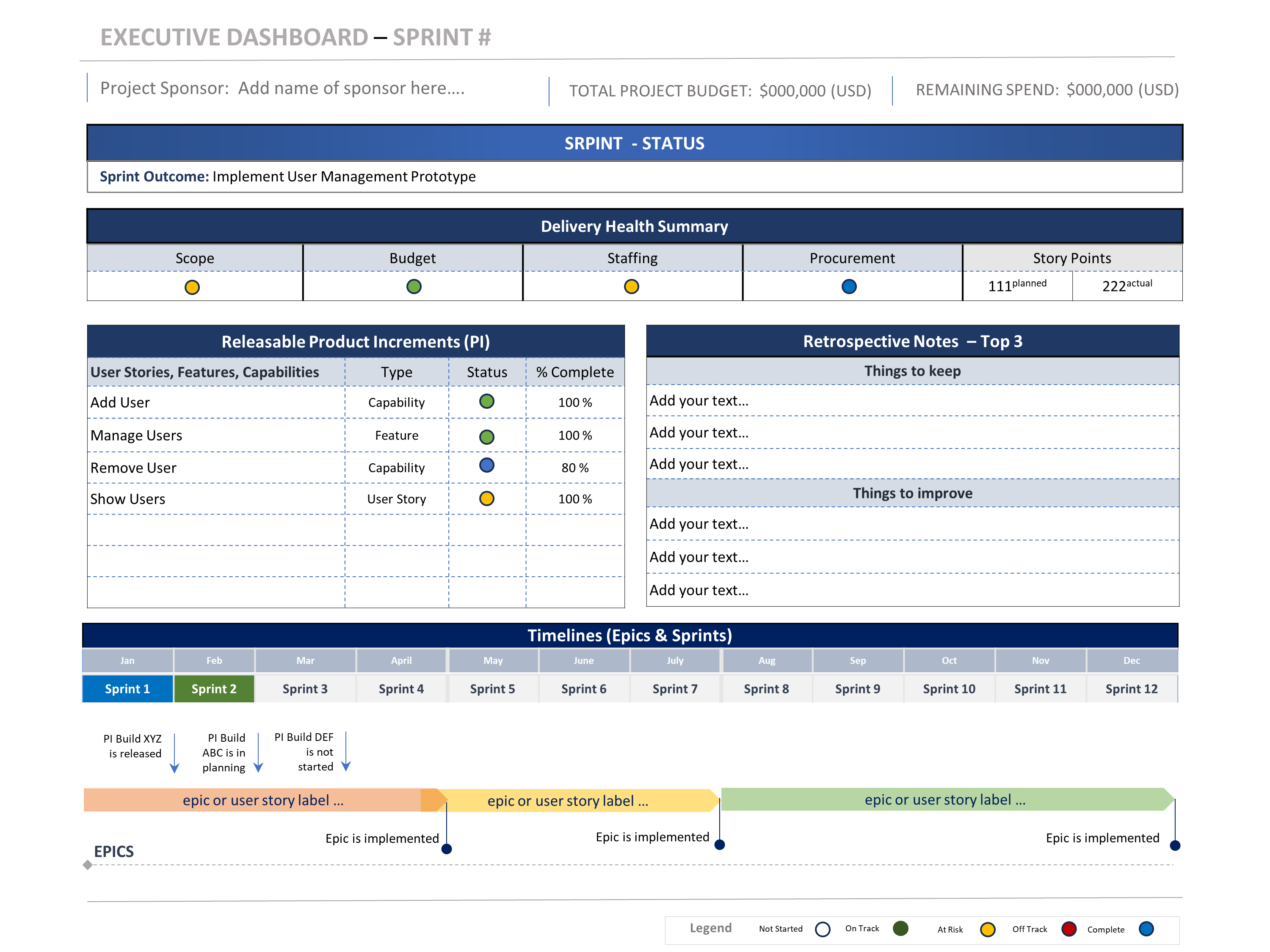1270x952 pixels.
Task: Click the Off Track red legend circle
Action: [x=1068, y=928]
